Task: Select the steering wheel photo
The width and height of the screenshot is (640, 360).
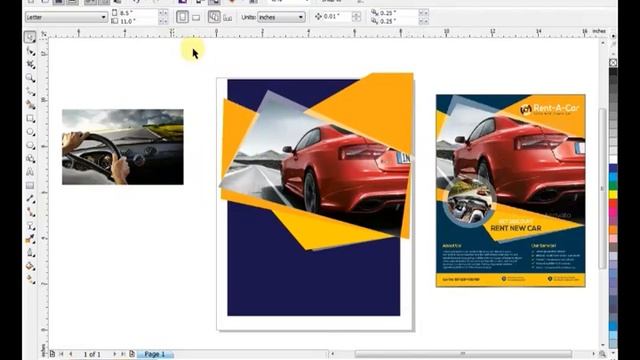Action: 123,147
